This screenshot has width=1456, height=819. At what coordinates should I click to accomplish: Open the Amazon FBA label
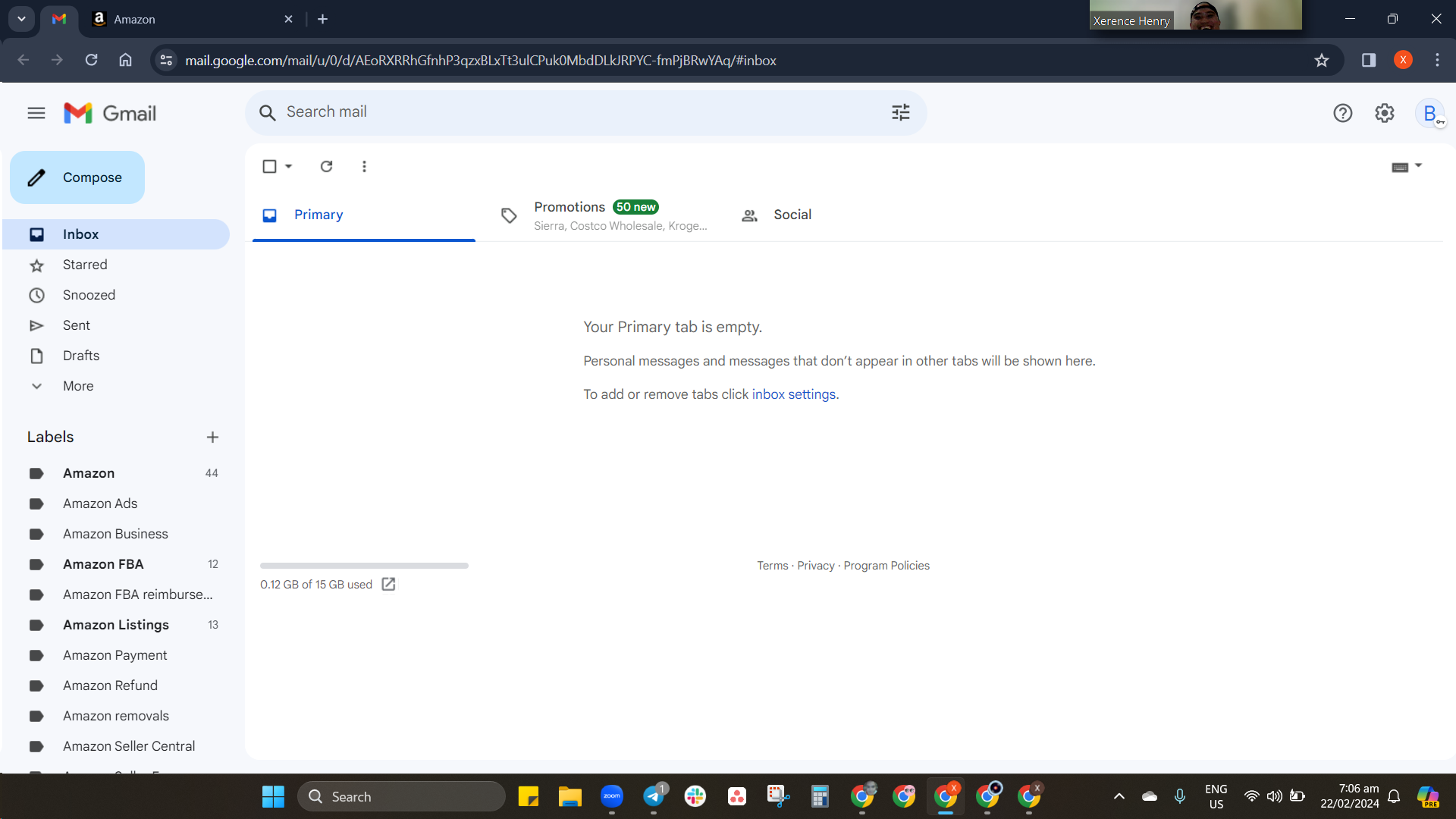[116, 564]
